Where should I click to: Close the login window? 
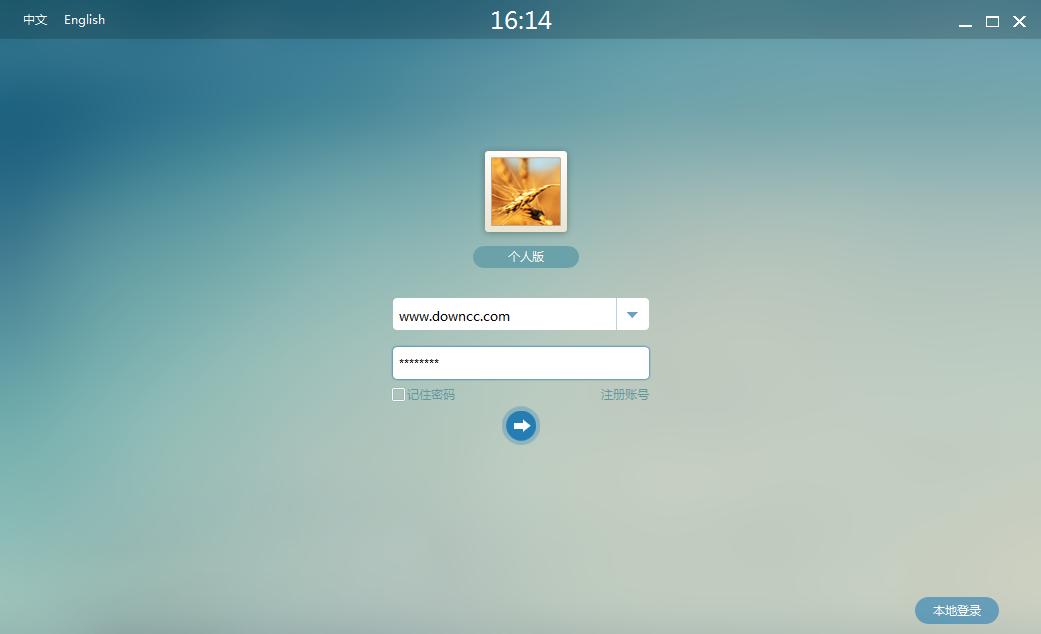pyautogui.click(x=1019, y=21)
